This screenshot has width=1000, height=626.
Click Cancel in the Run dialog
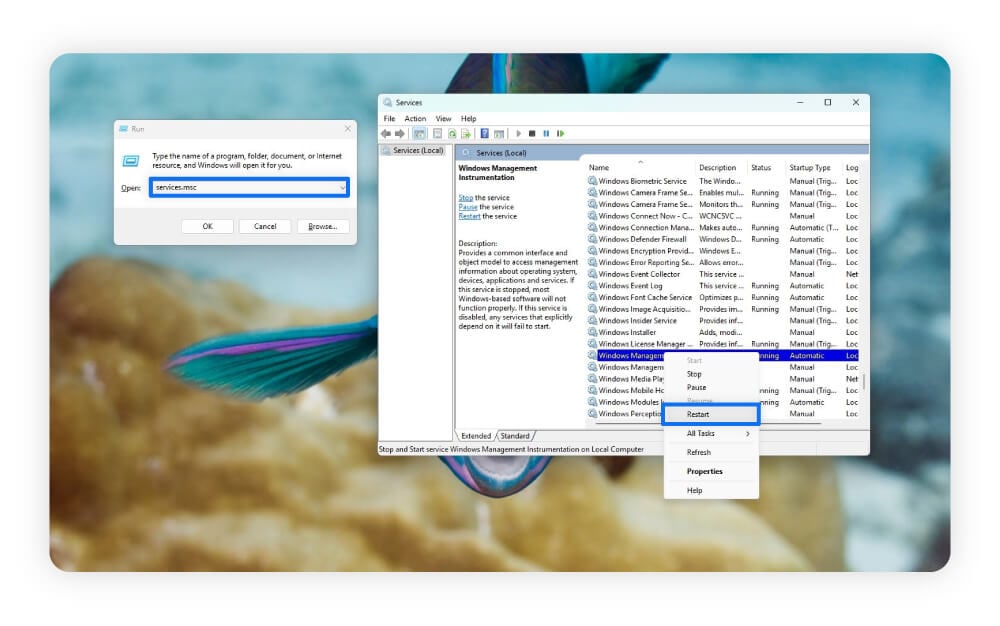click(x=265, y=226)
